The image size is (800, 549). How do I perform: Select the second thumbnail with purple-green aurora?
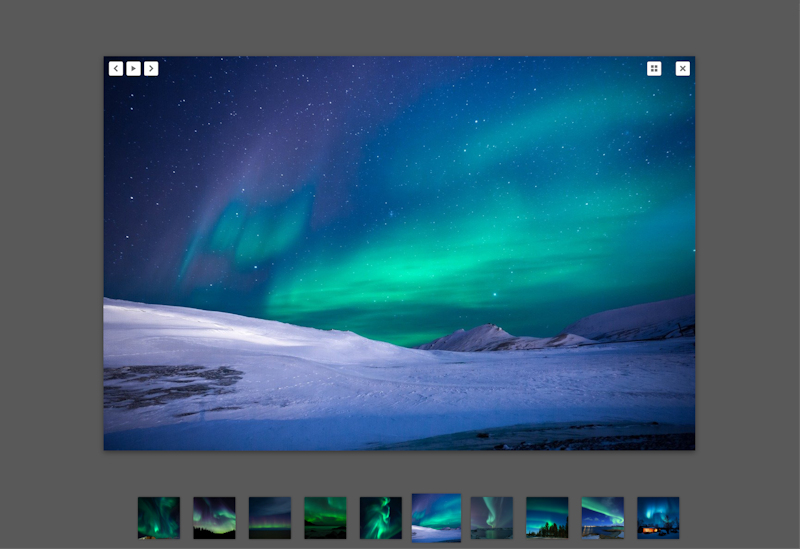pos(214,518)
